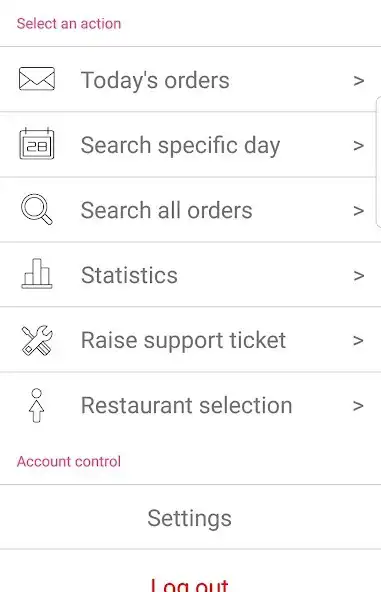Click the bar chart Statistics icon

[37, 273]
